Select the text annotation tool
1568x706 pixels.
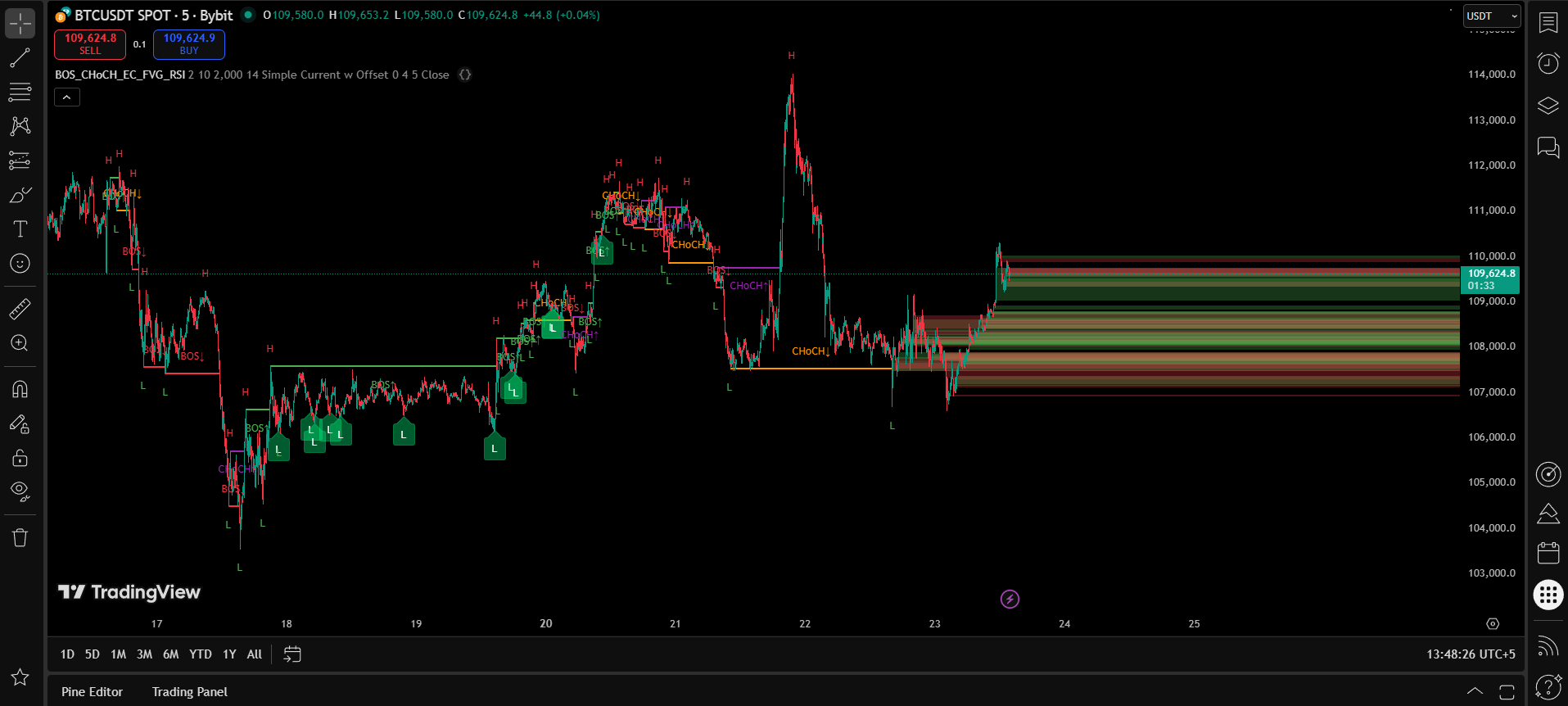(x=20, y=229)
